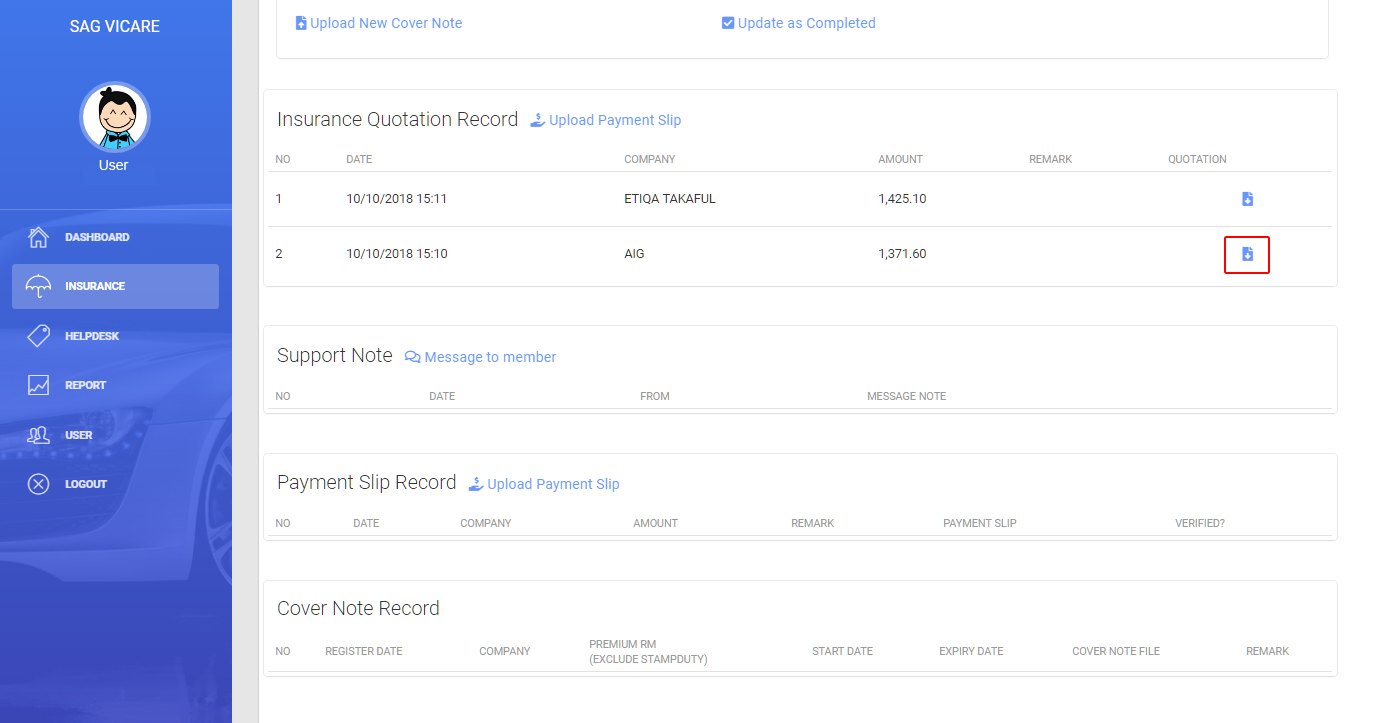Click the Insurance umbrella icon
1381x723 pixels.
coord(39,287)
